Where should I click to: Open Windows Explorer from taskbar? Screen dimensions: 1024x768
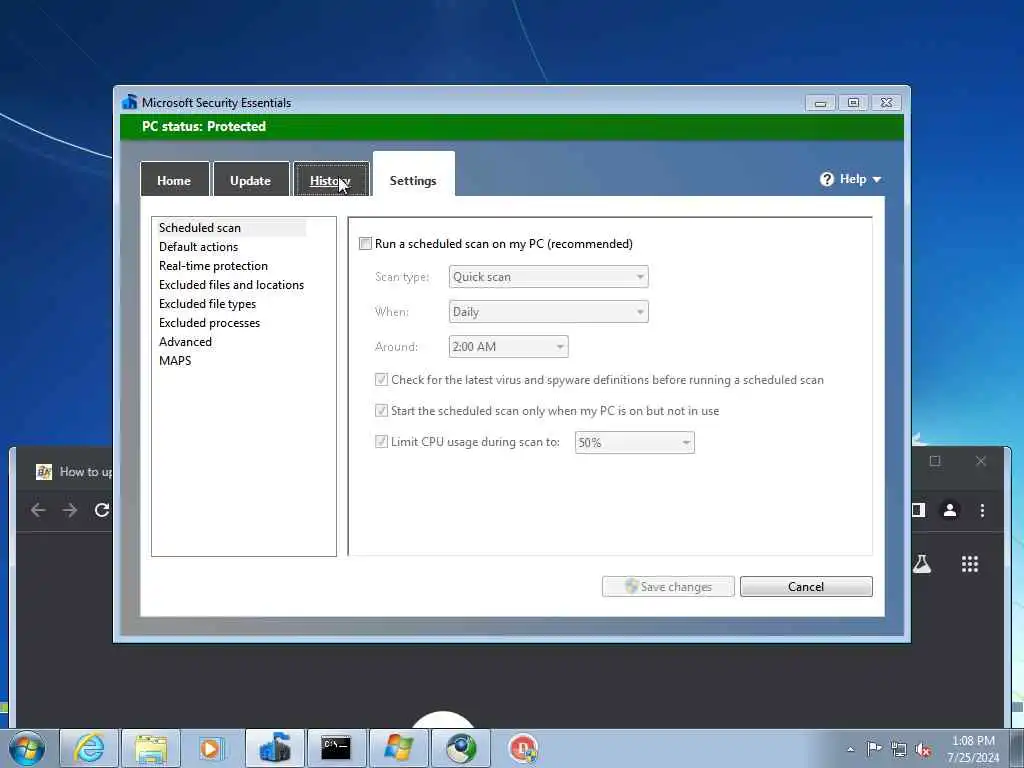click(x=151, y=748)
